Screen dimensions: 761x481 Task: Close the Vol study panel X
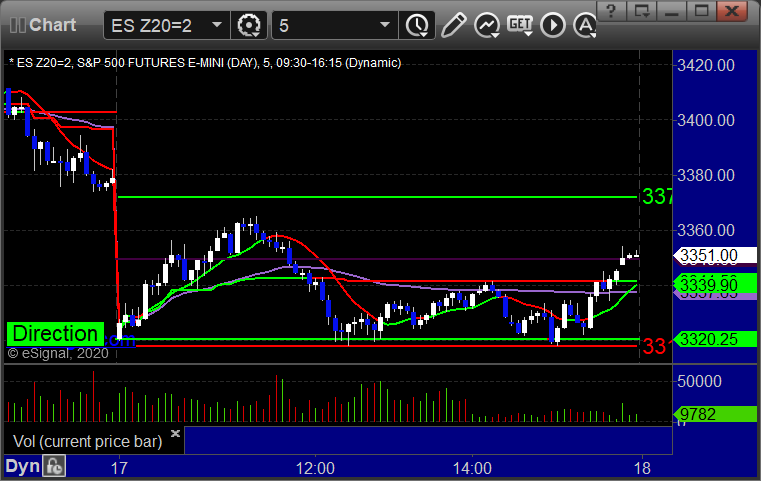coord(175,433)
